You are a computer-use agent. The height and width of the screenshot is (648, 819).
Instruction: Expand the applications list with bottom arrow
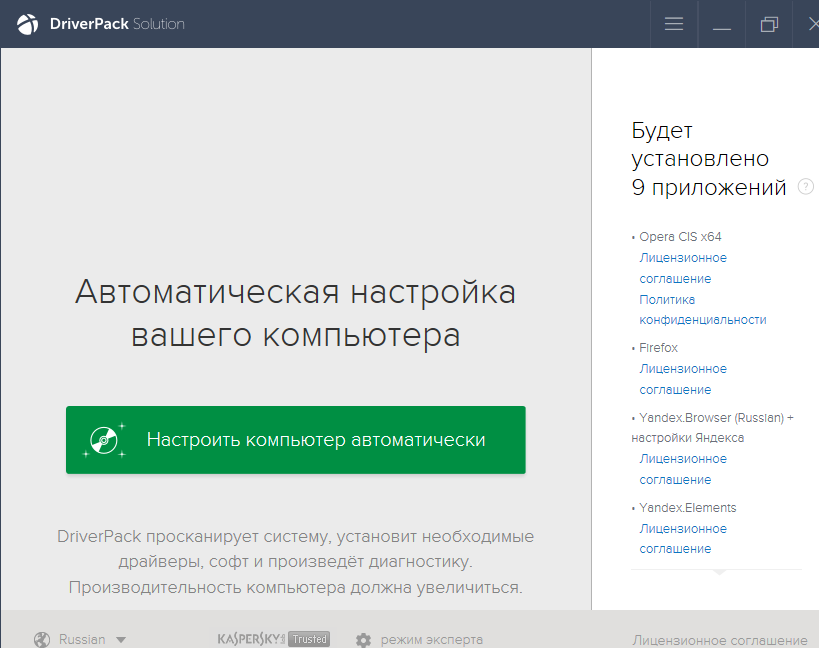(x=717, y=574)
